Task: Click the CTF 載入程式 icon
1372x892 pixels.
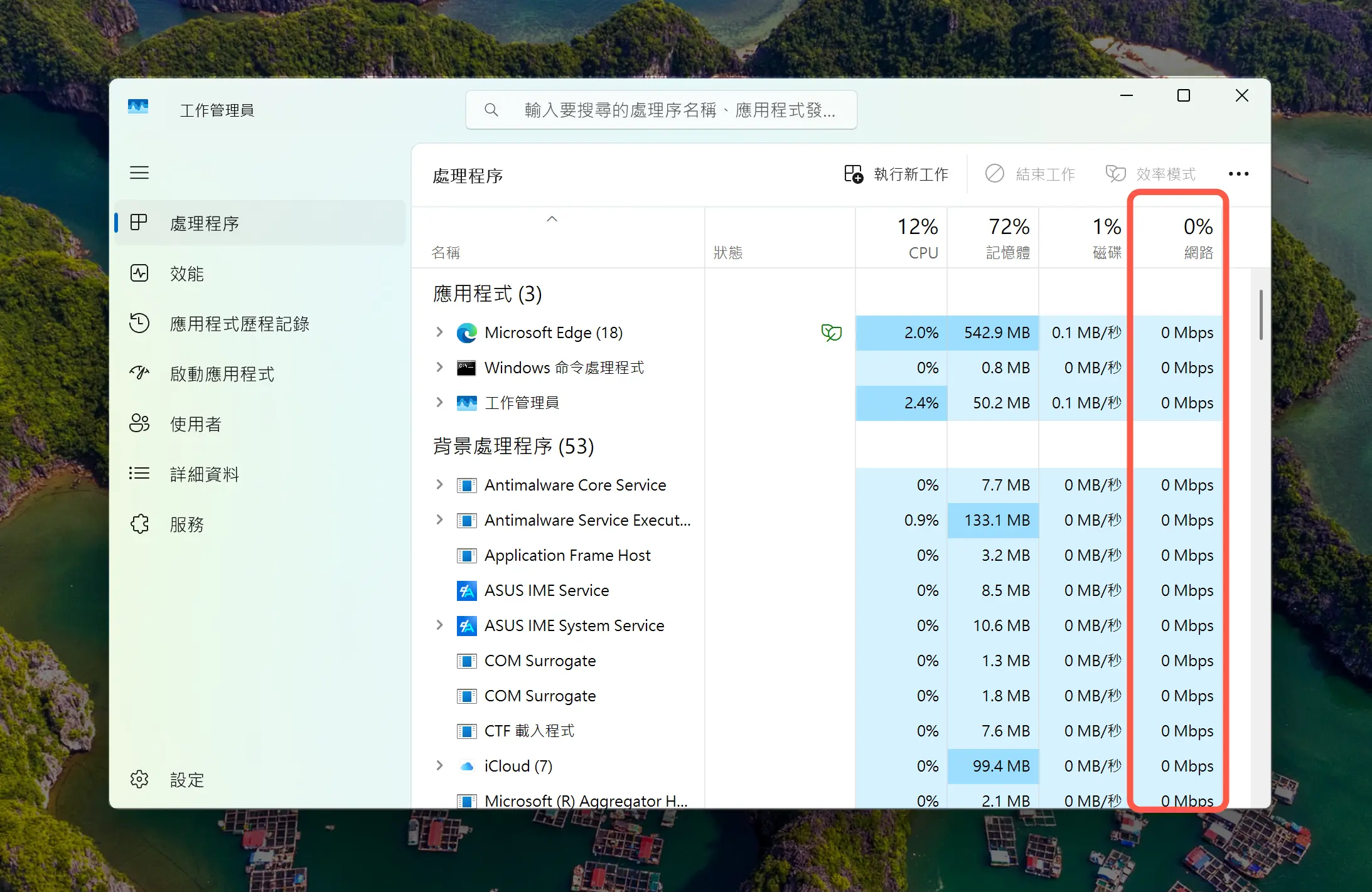Action: pyautogui.click(x=466, y=731)
